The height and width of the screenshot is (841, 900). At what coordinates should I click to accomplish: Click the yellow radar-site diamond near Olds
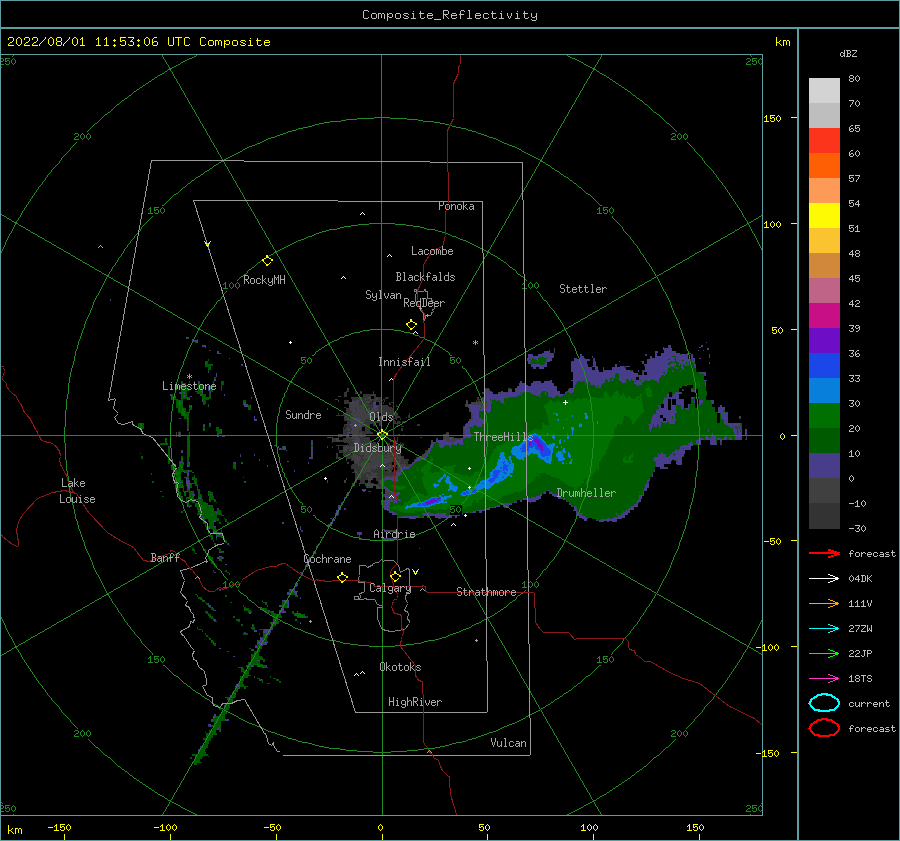point(382,435)
